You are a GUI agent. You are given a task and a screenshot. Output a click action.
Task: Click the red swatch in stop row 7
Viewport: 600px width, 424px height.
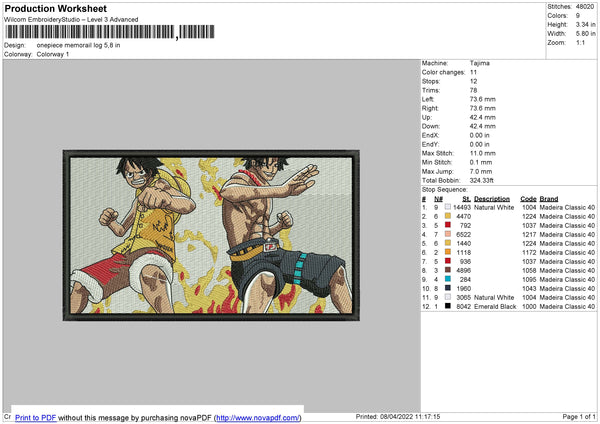point(448,261)
